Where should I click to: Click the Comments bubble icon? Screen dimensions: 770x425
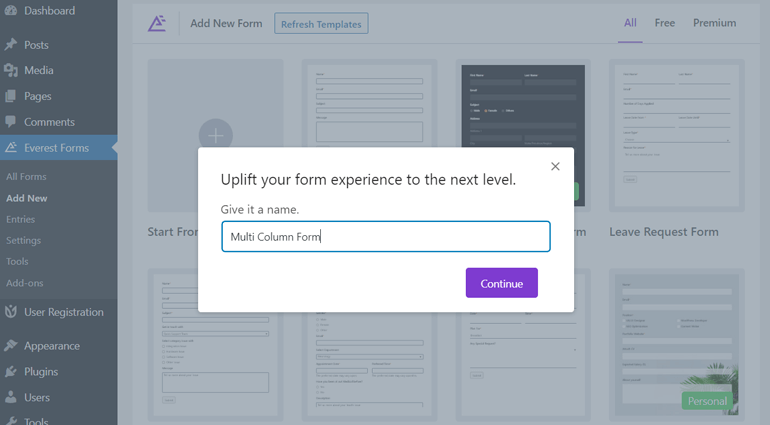pyautogui.click(x=11, y=122)
